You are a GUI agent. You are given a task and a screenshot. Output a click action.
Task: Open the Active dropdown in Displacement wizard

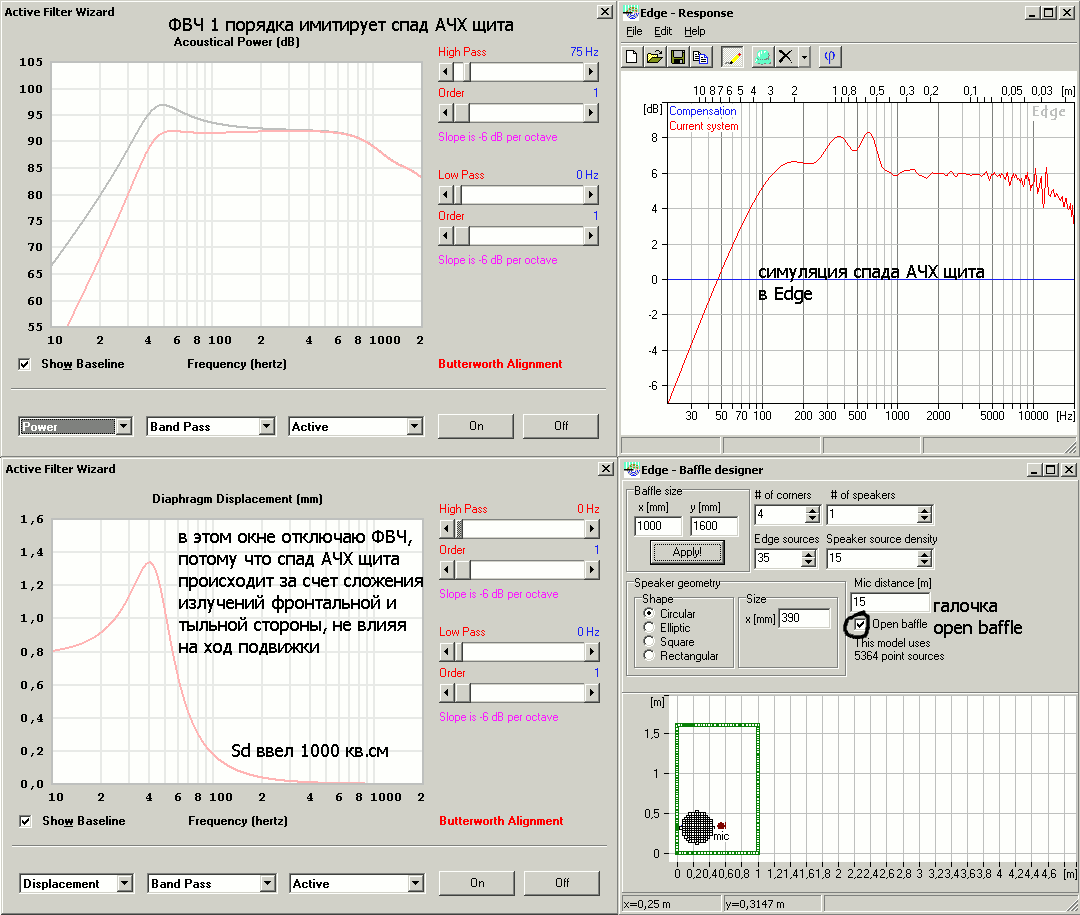point(415,883)
